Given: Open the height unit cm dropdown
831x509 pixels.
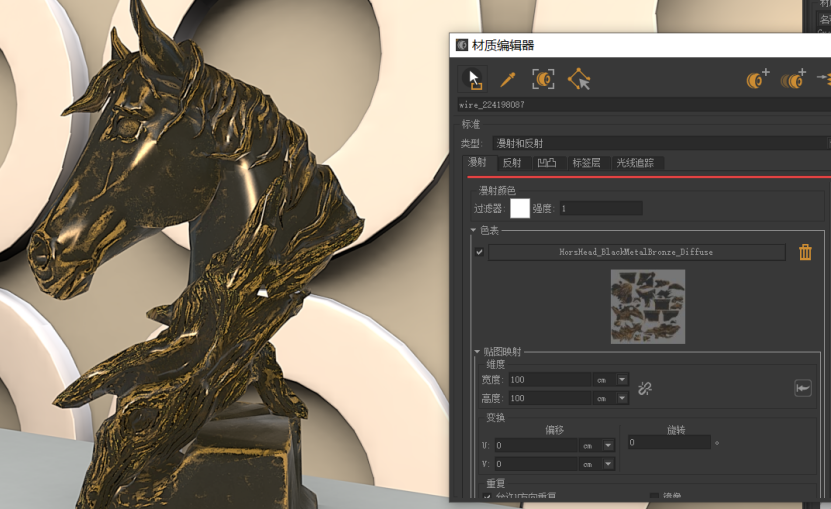Looking at the screenshot, I should pyautogui.click(x=622, y=398).
